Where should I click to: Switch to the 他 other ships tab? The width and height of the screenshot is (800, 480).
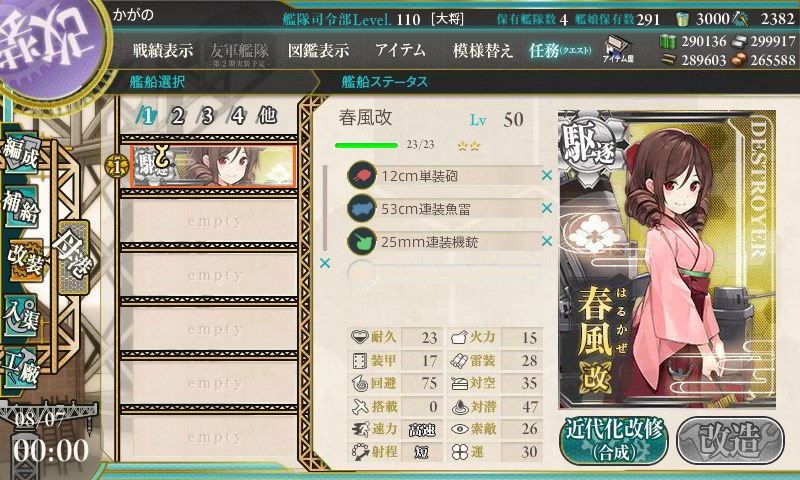(267, 115)
